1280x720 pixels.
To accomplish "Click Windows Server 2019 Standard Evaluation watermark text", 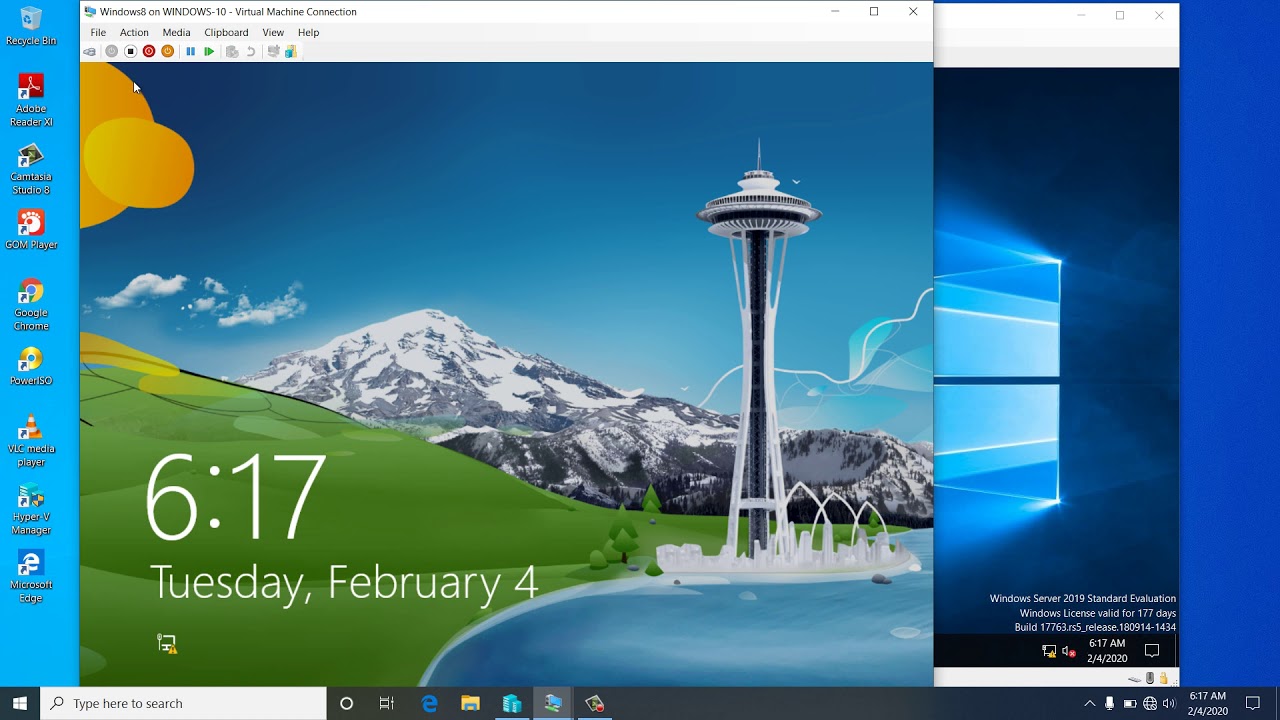I will (1083, 598).
